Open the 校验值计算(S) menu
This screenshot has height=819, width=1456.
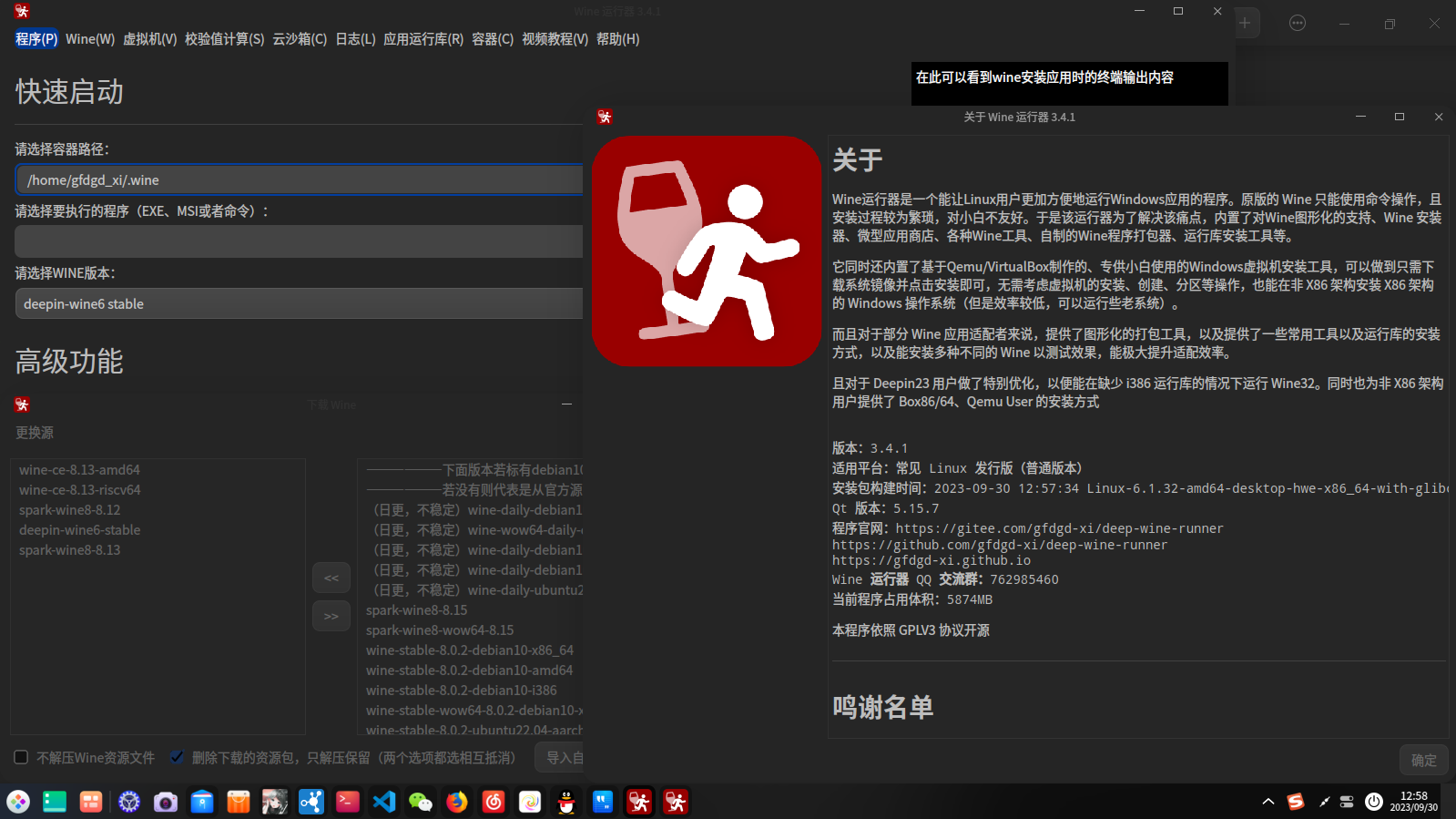click(x=225, y=39)
